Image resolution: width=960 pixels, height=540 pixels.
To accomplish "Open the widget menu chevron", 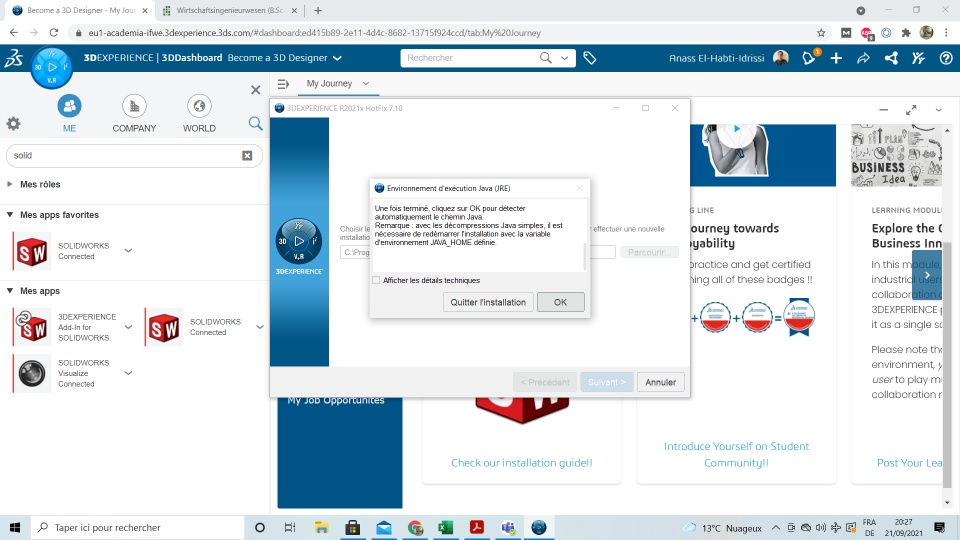I will click(939, 110).
